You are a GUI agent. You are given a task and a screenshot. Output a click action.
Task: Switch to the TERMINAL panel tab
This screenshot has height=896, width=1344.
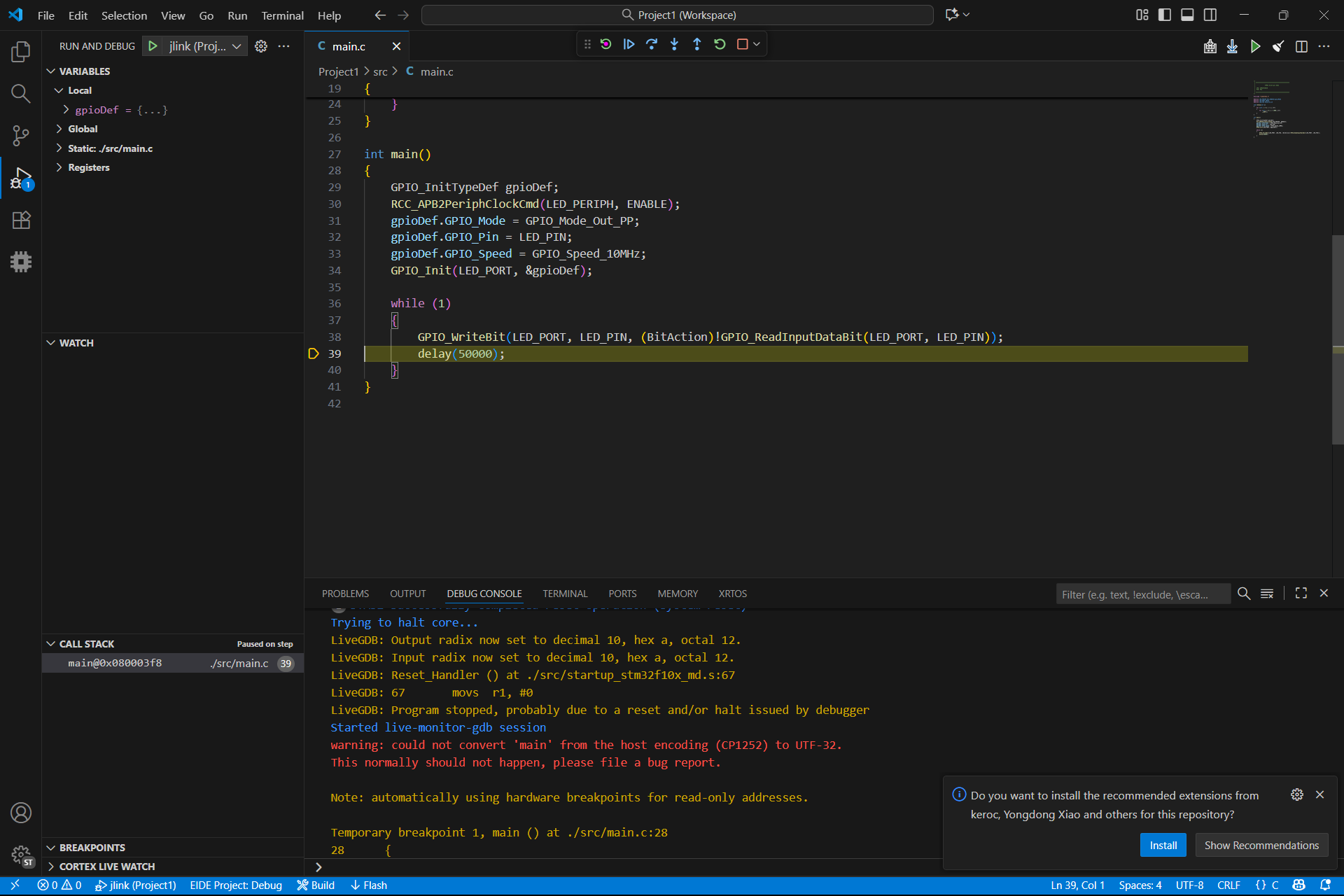coord(565,594)
